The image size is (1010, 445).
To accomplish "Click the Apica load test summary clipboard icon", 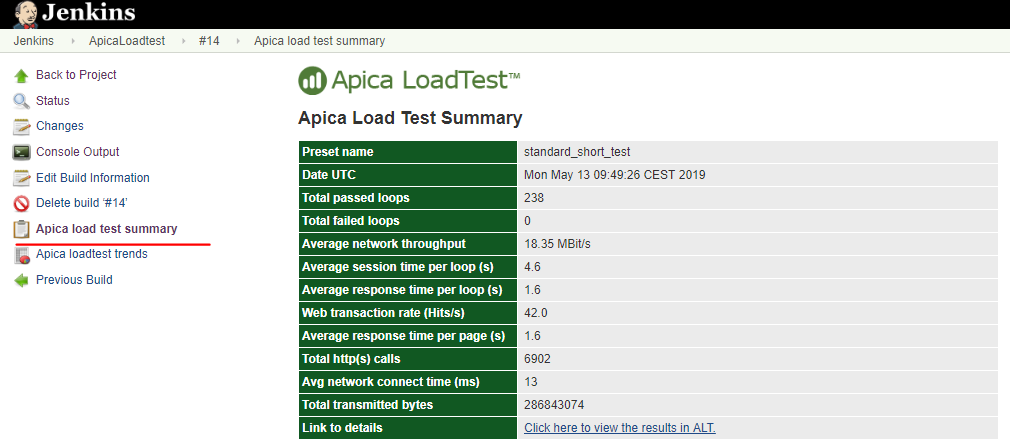I will (21, 229).
